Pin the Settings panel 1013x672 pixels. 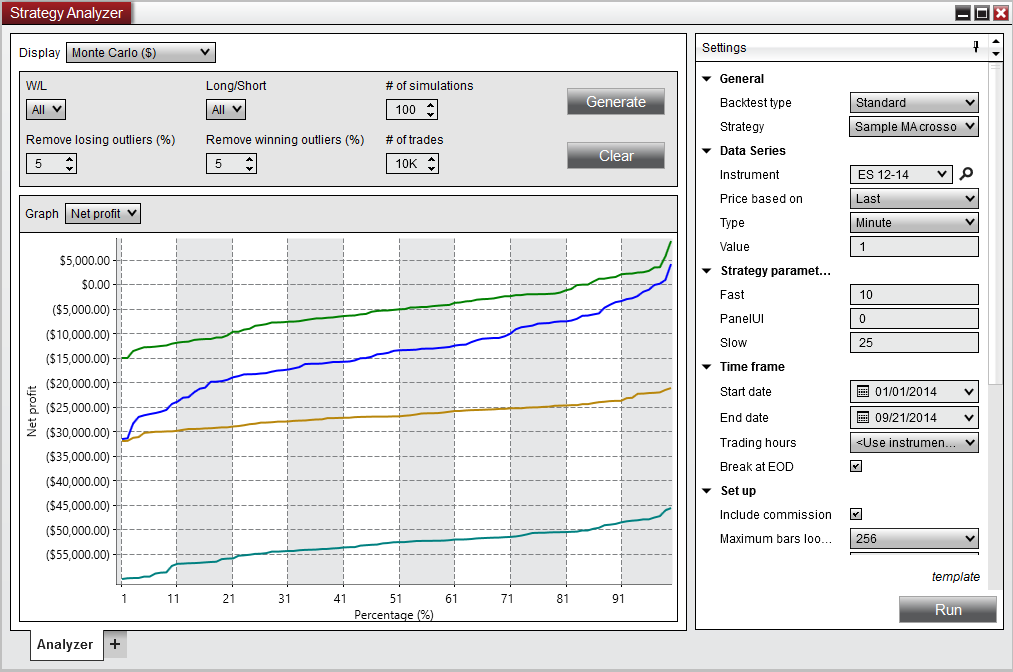pyautogui.click(x=977, y=47)
